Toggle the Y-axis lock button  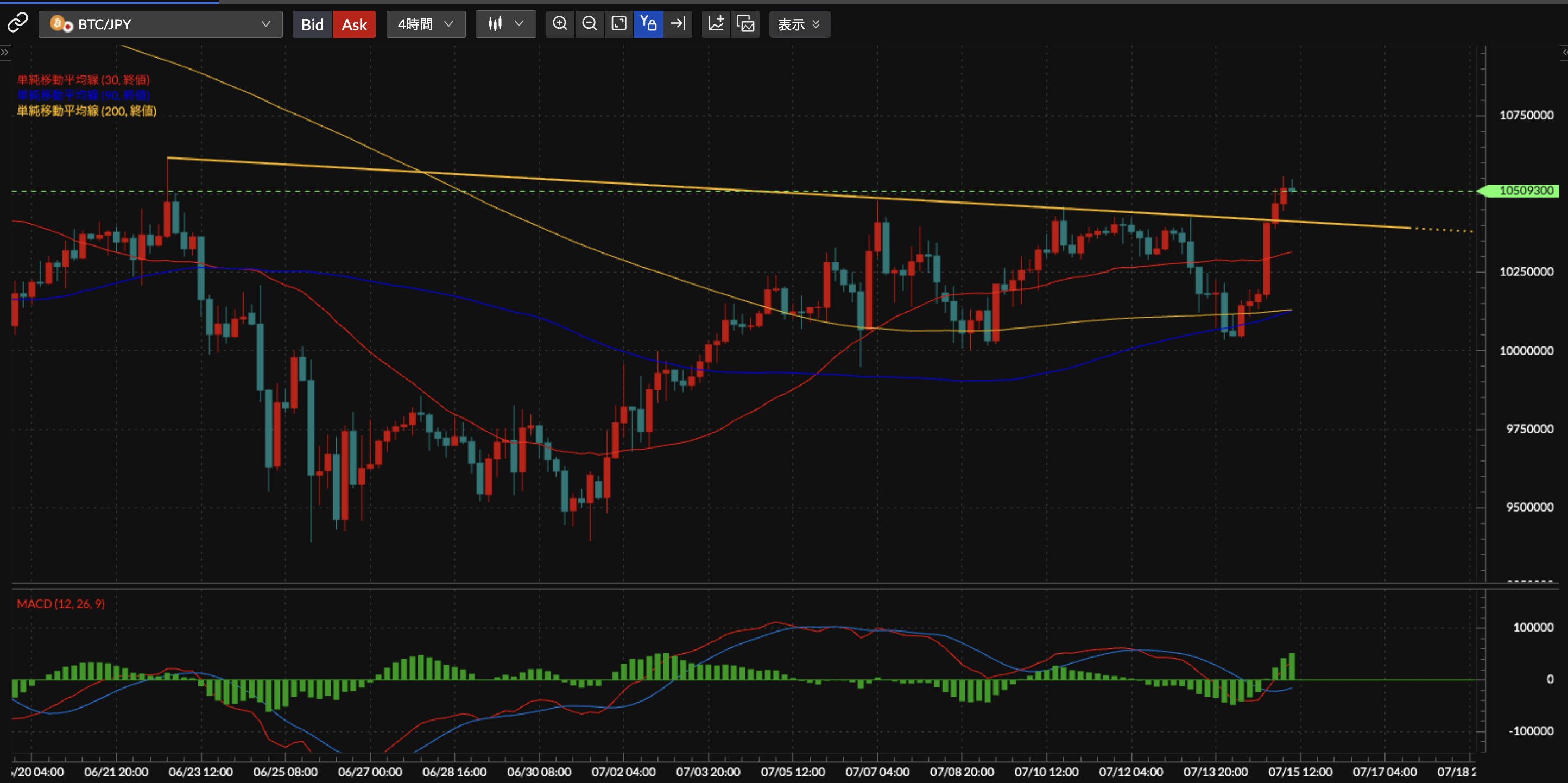click(x=648, y=24)
